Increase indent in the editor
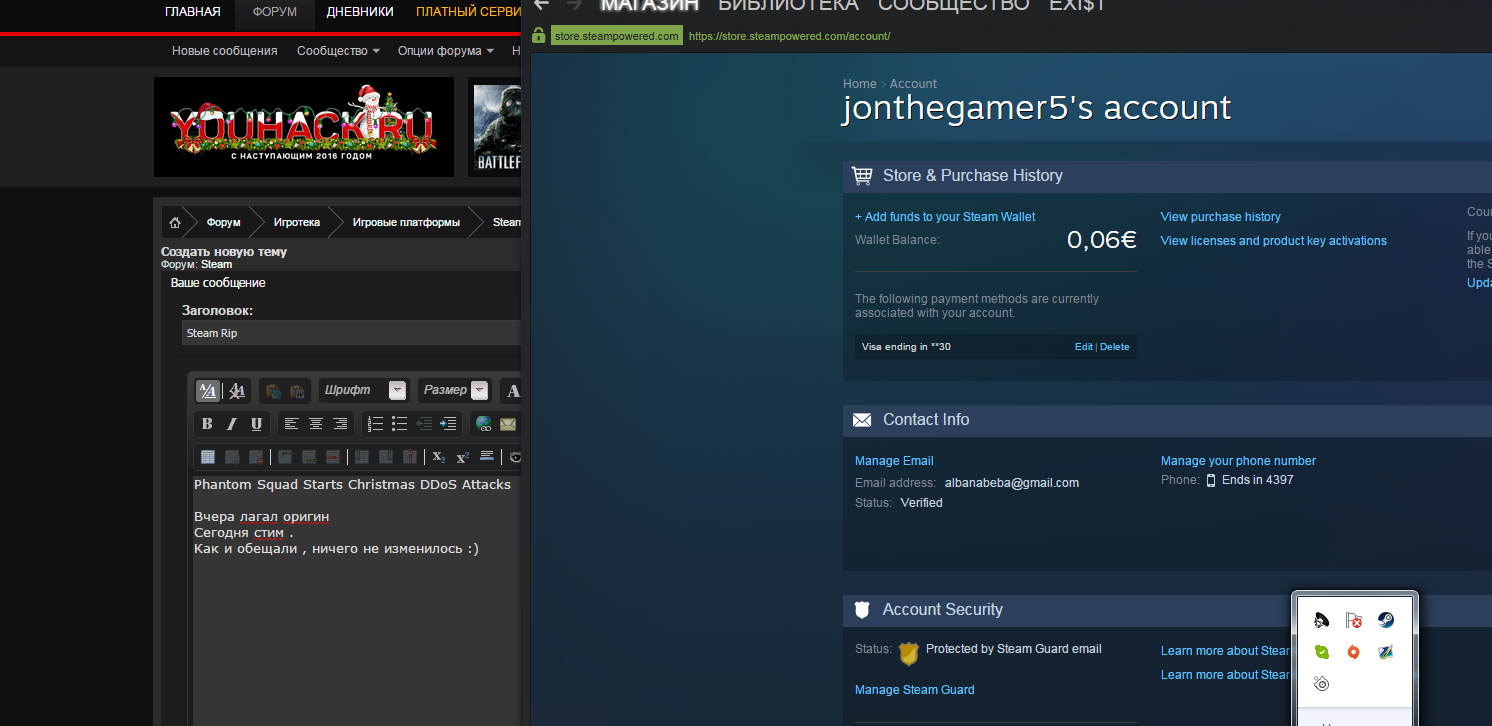The image size is (1492, 726). point(448,424)
